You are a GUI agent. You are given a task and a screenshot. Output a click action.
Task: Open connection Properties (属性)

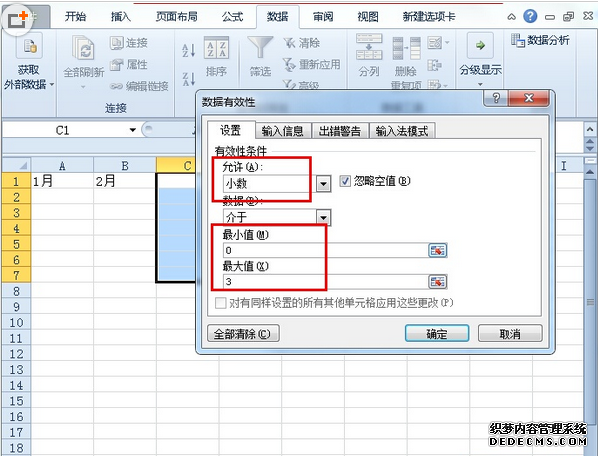tap(129, 64)
